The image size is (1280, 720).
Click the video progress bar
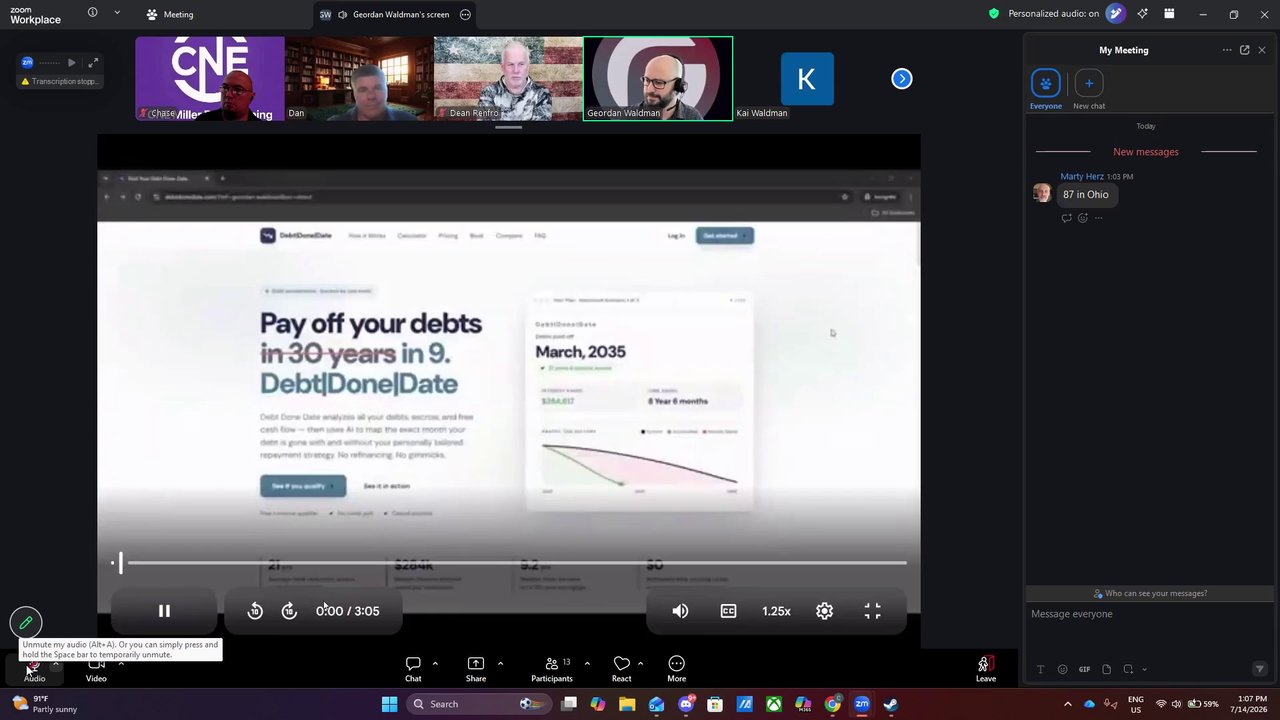click(512, 563)
